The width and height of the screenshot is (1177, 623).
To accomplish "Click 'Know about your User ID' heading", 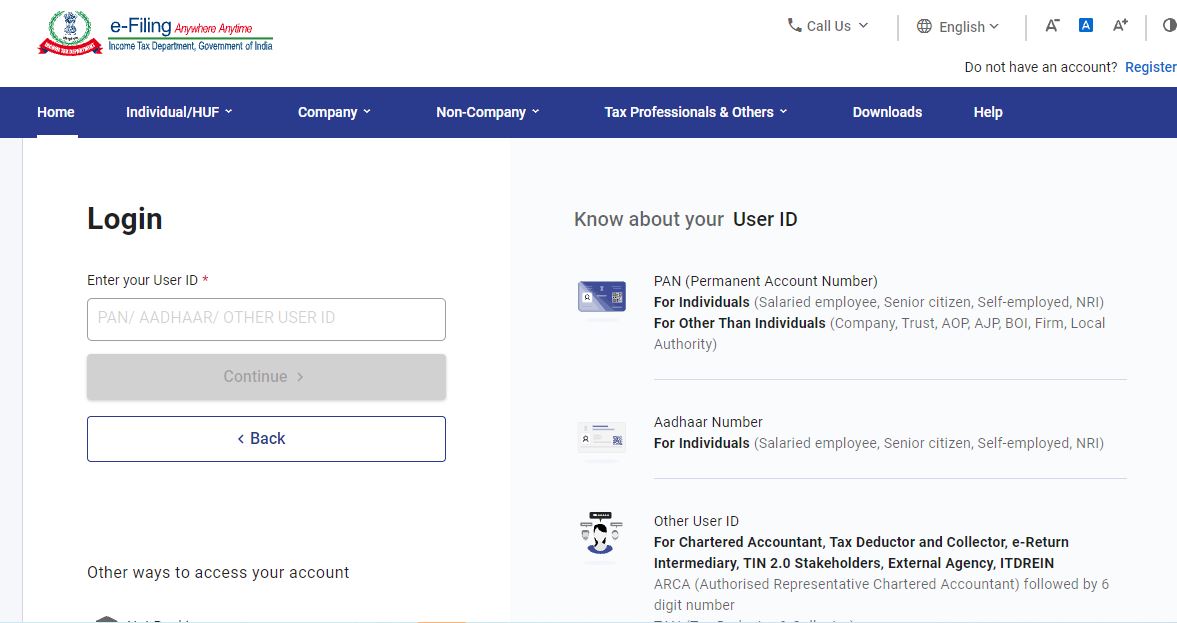I will (685, 219).
